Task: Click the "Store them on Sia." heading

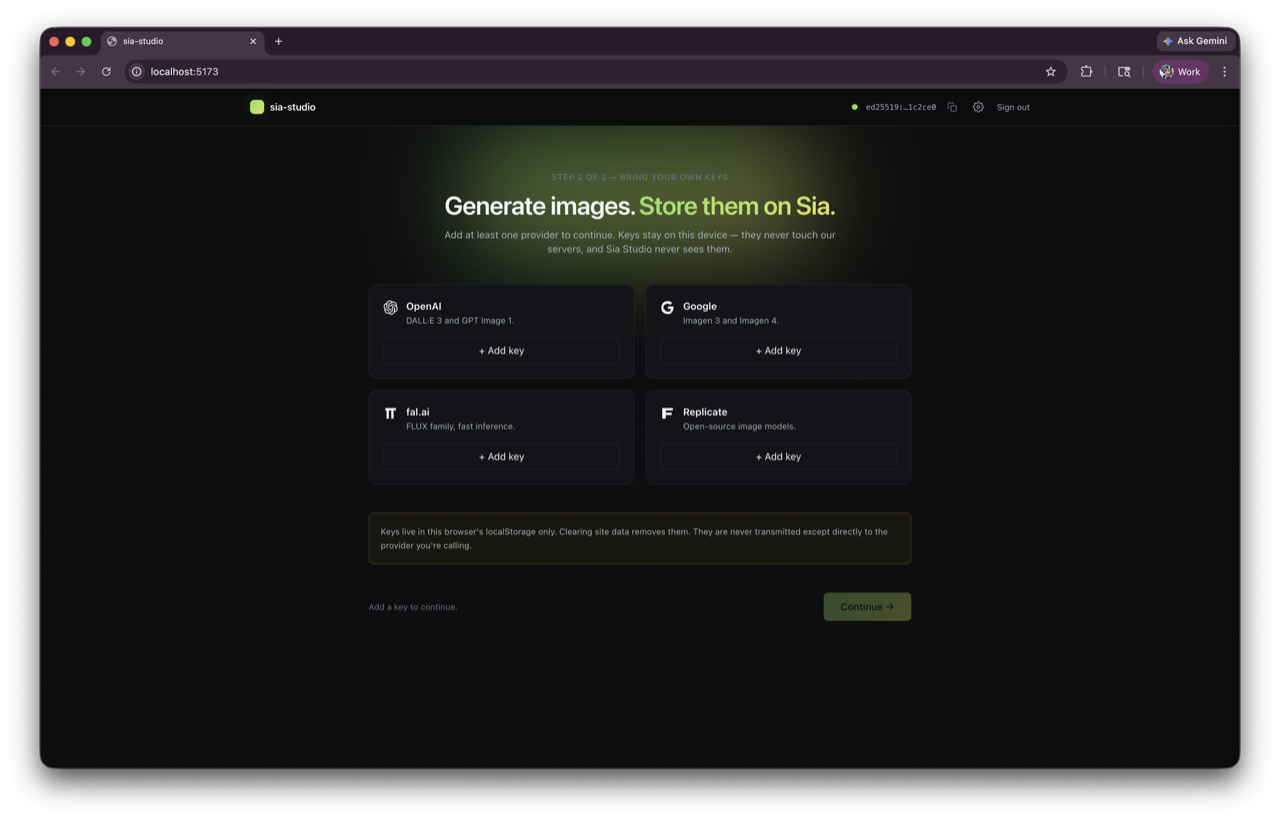Action: tap(737, 206)
